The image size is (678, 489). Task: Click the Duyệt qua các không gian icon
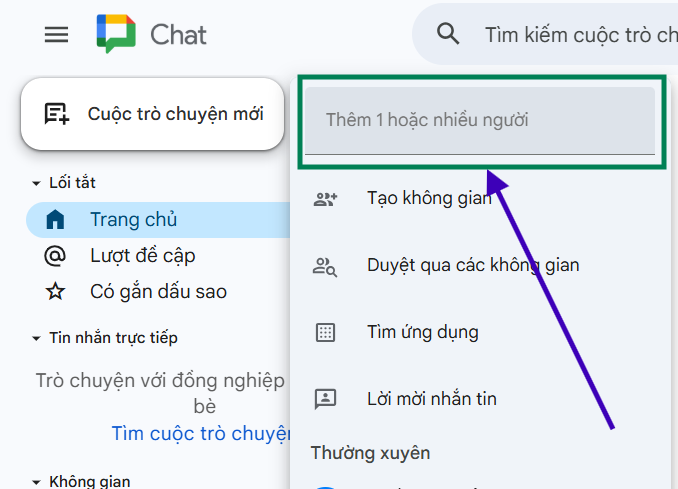pyautogui.click(x=325, y=266)
